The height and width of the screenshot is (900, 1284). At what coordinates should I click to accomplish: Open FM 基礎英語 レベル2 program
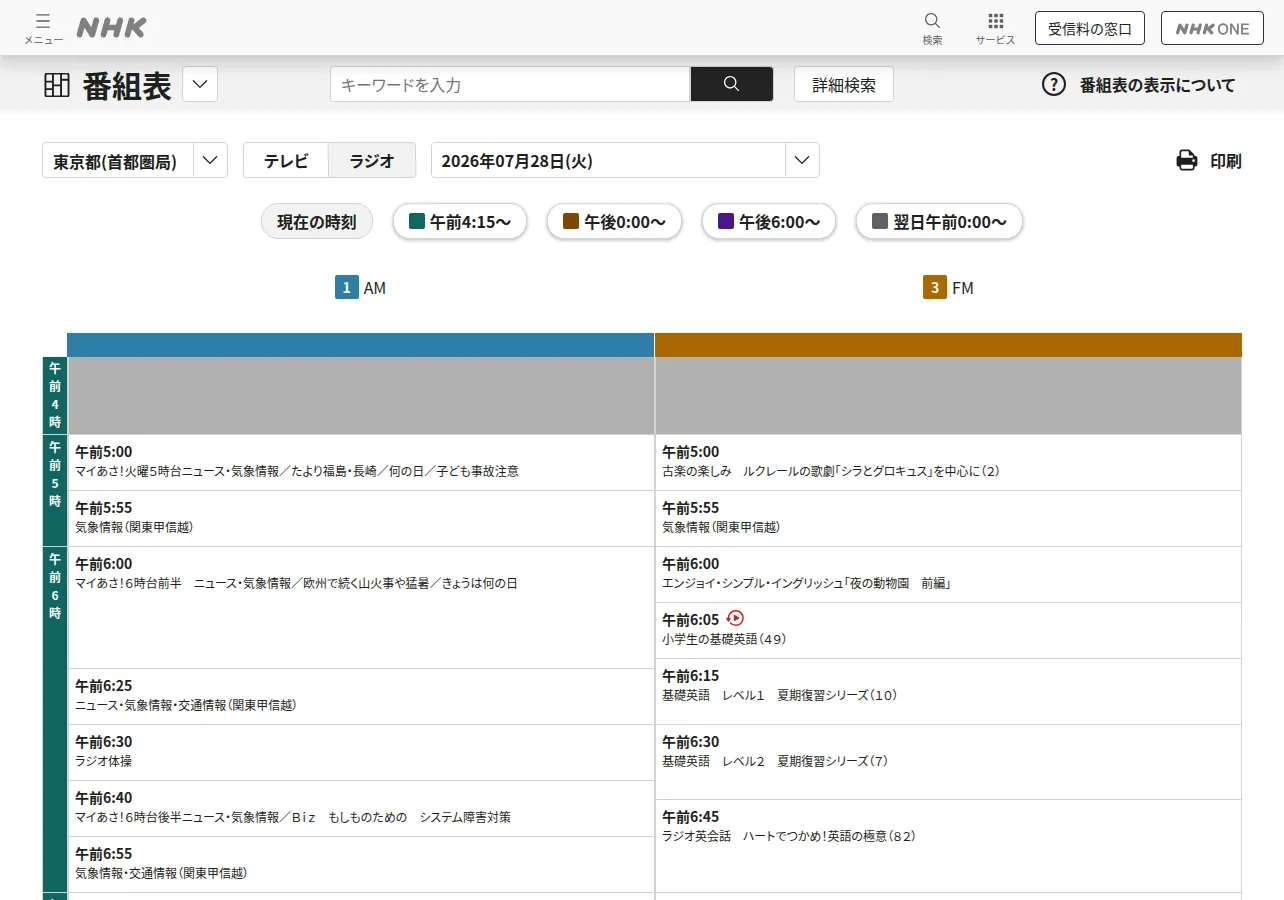click(x=948, y=762)
